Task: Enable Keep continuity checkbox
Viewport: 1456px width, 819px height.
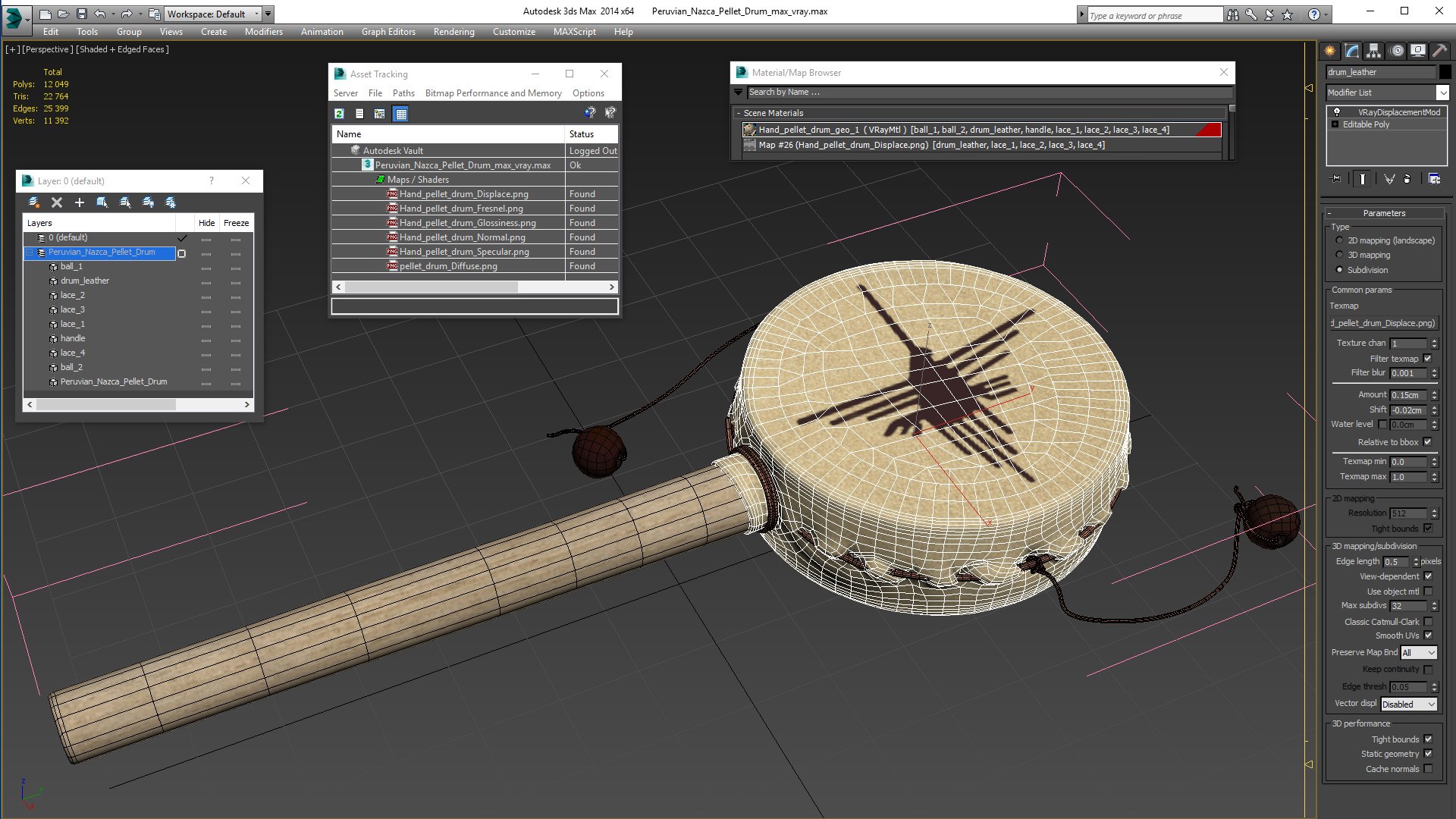Action: 1428,670
